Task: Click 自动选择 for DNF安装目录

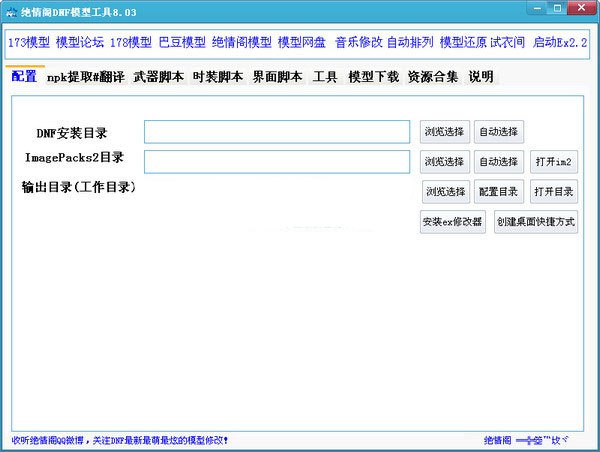Action: pyautogui.click(x=499, y=132)
